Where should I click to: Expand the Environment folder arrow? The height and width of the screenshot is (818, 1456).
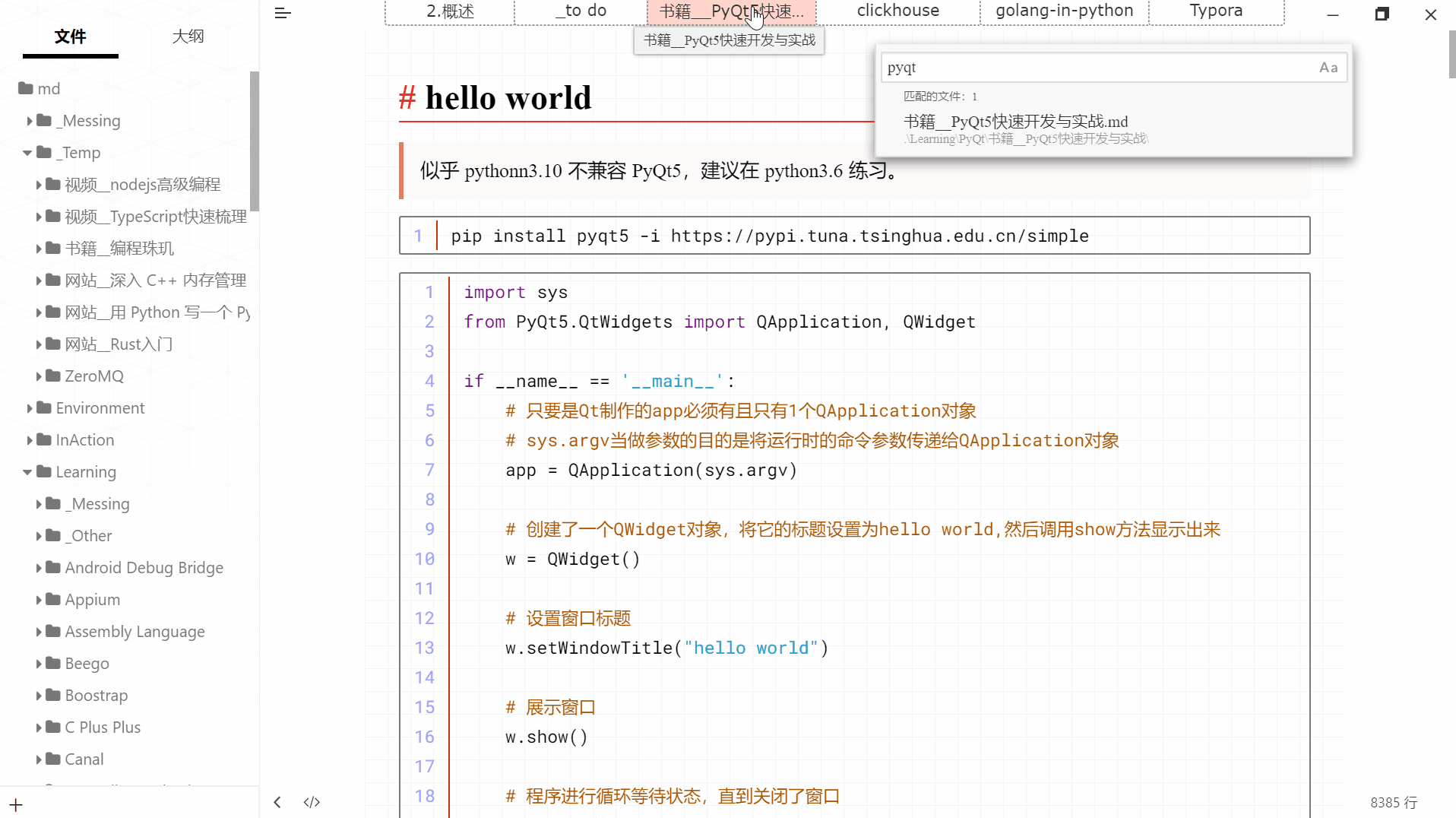30,408
